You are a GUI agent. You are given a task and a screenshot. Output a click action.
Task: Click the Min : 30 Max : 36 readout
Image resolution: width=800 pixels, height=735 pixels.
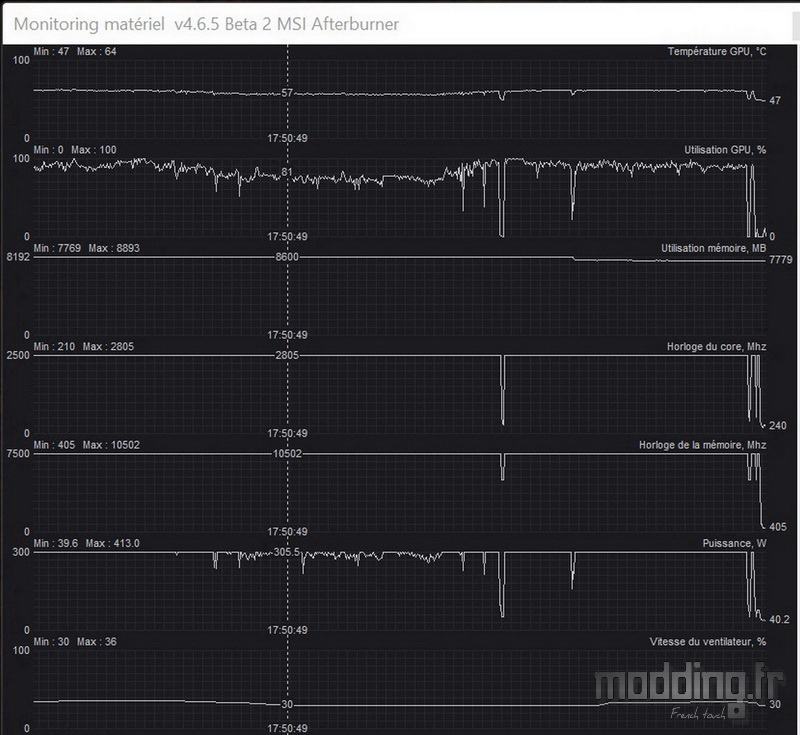[x=75, y=642]
